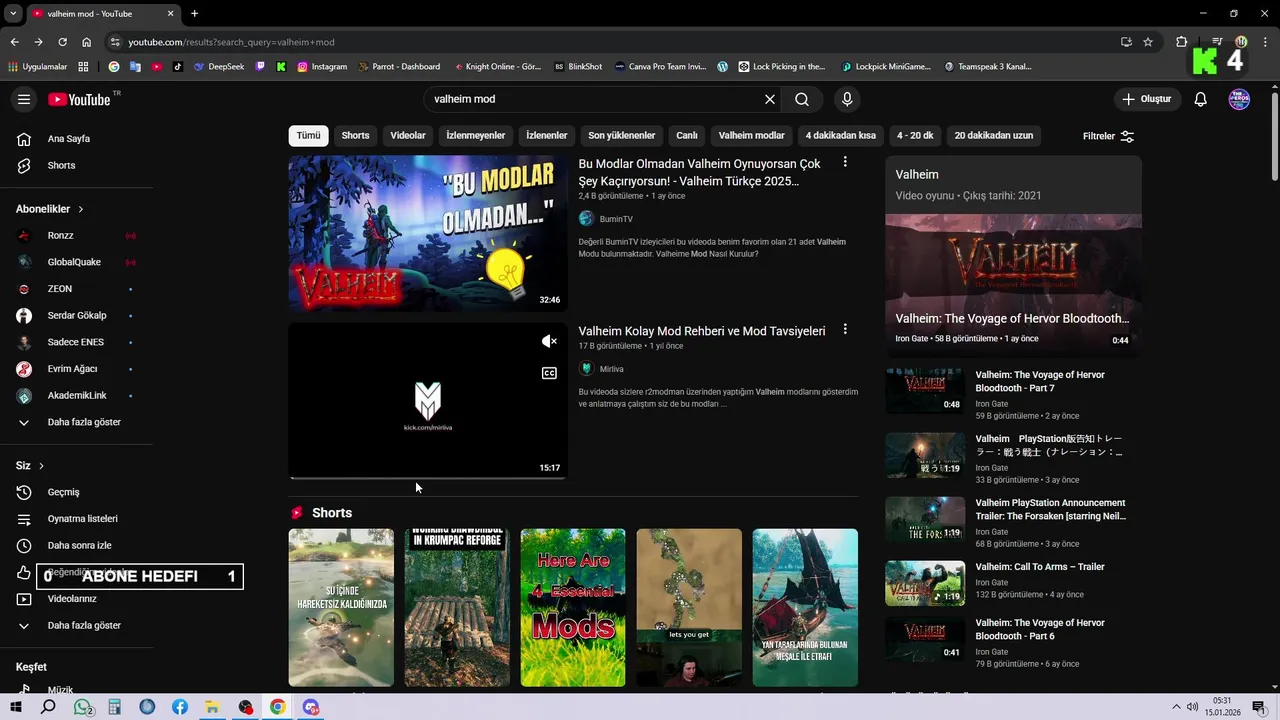Select the 20 dakikadan uzun chip
1280x720 pixels.
pyautogui.click(x=994, y=136)
